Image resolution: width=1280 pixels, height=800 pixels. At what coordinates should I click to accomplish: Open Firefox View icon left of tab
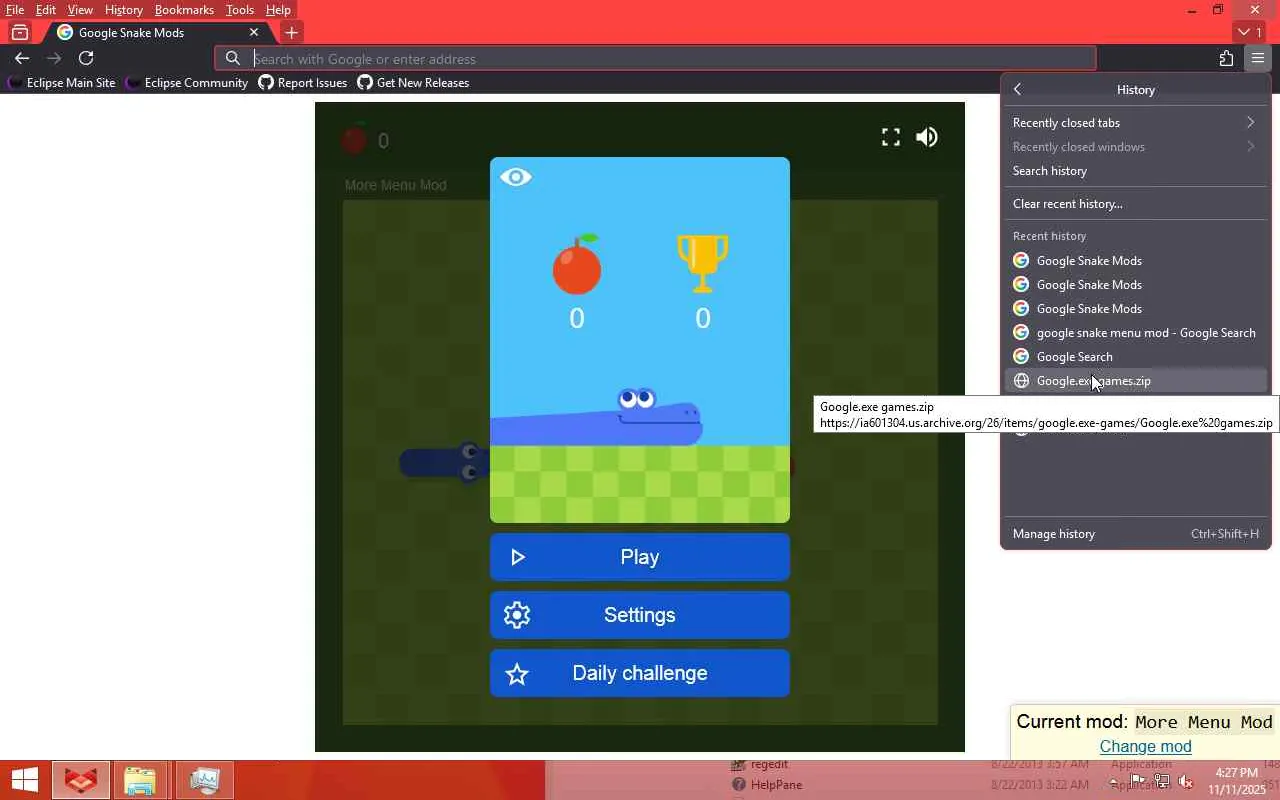click(x=19, y=32)
